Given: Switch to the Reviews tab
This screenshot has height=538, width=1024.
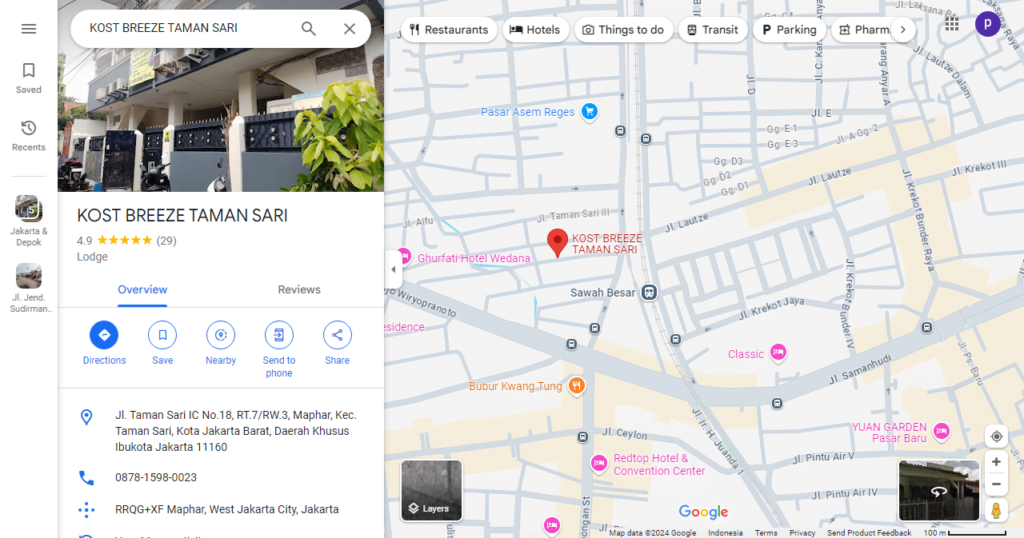Looking at the screenshot, I should pos(299,290).
